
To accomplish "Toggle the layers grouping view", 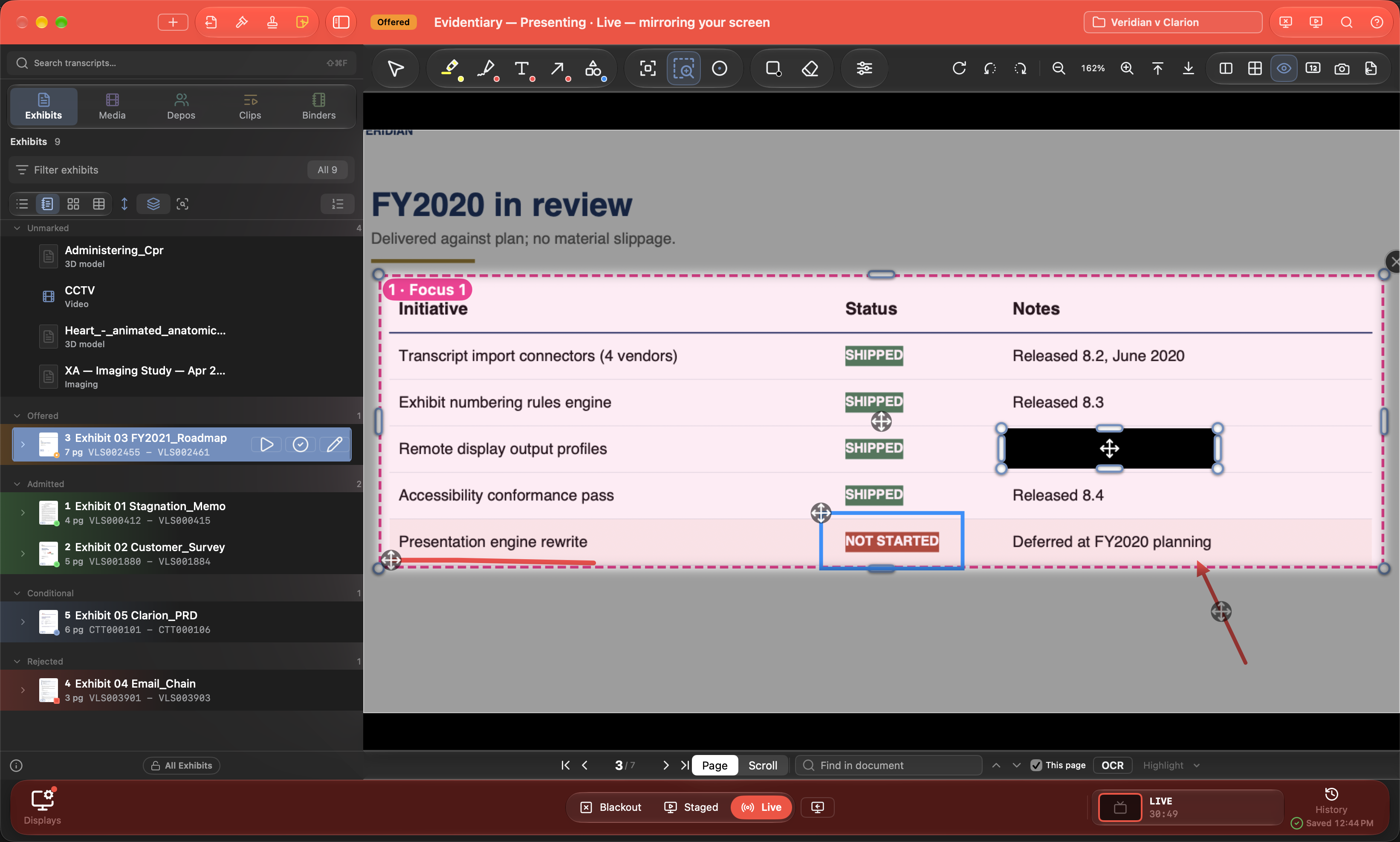I will (x=153, y=204).
